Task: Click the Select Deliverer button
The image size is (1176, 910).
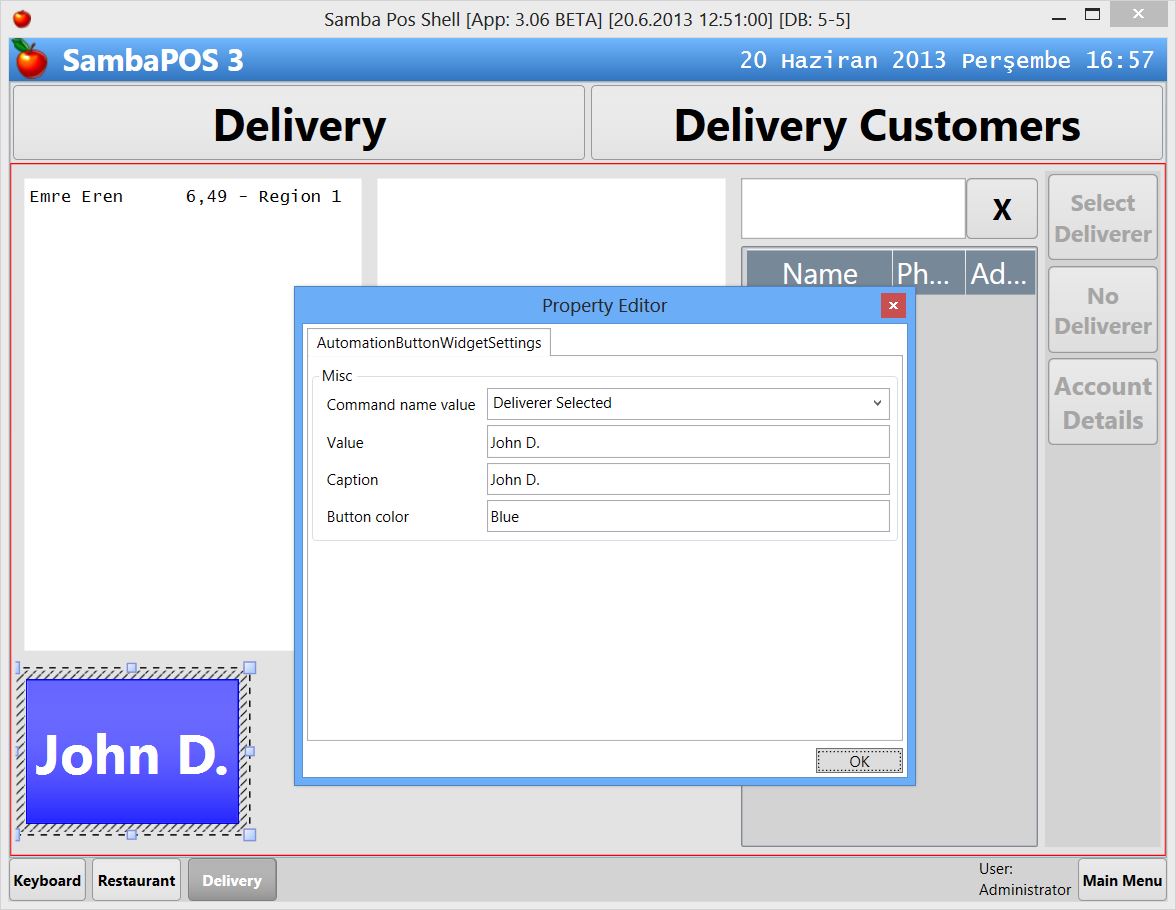Action: [x=1102, y=217]
